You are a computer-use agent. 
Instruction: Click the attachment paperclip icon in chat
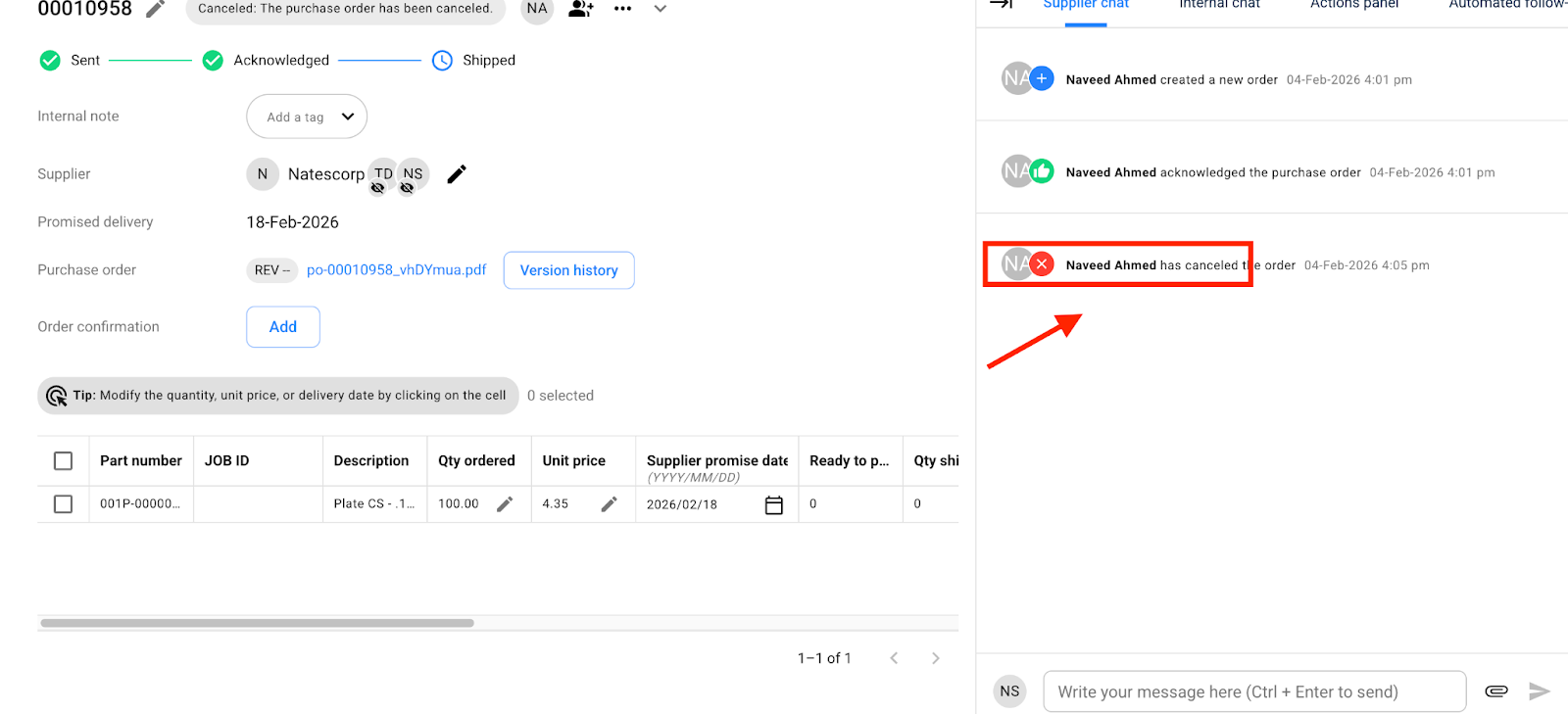[1495, 691]
